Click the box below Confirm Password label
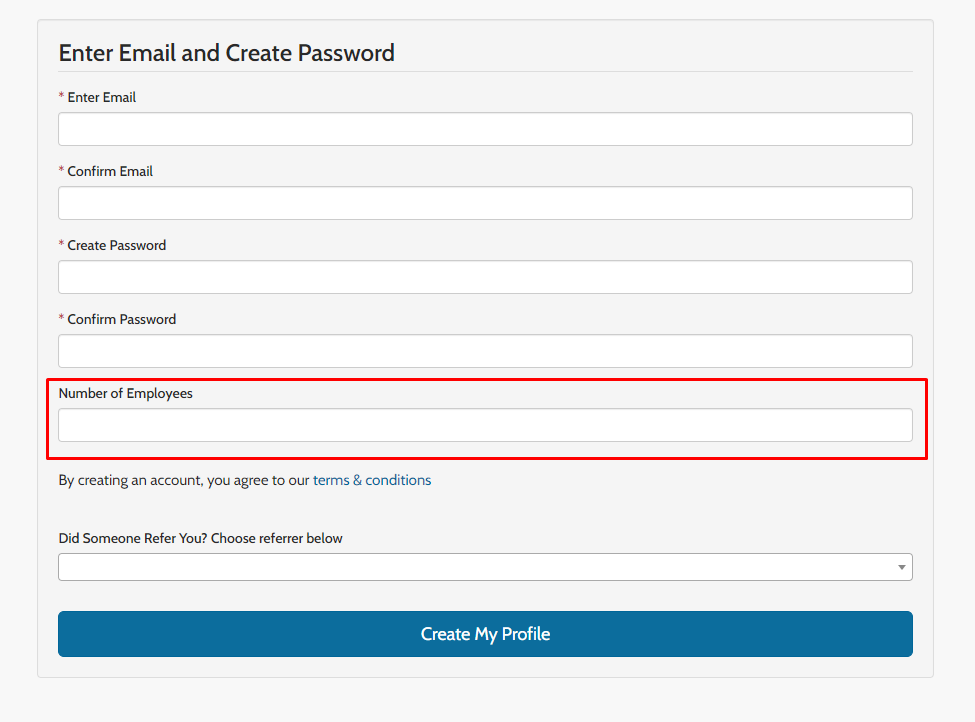This screenshot has width=975, height=722. (485, 350)
